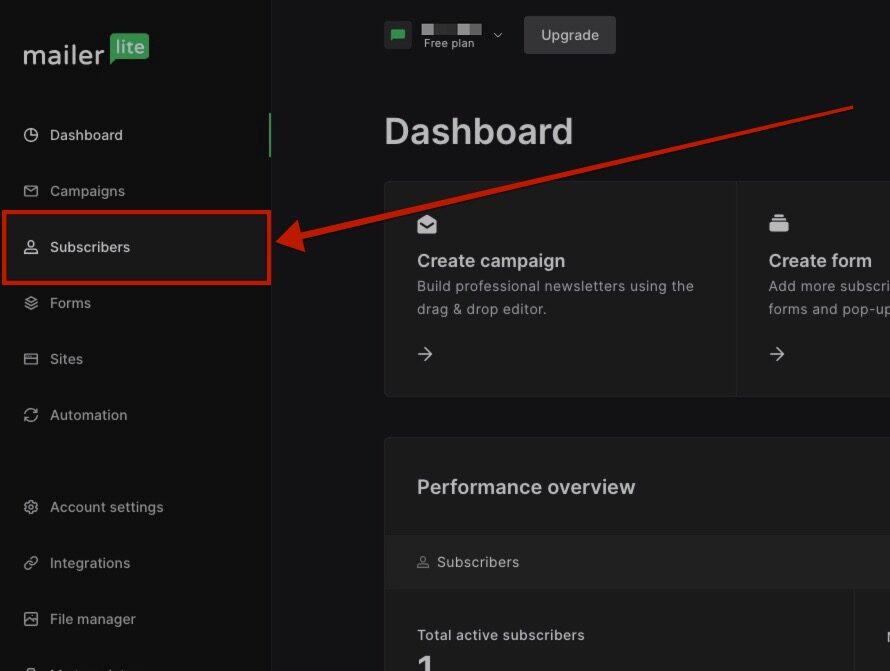Image resolution: width=890 pixels, height=671 pixels.
Task: Click the Account settings gear icon
Action: (31, 507)
